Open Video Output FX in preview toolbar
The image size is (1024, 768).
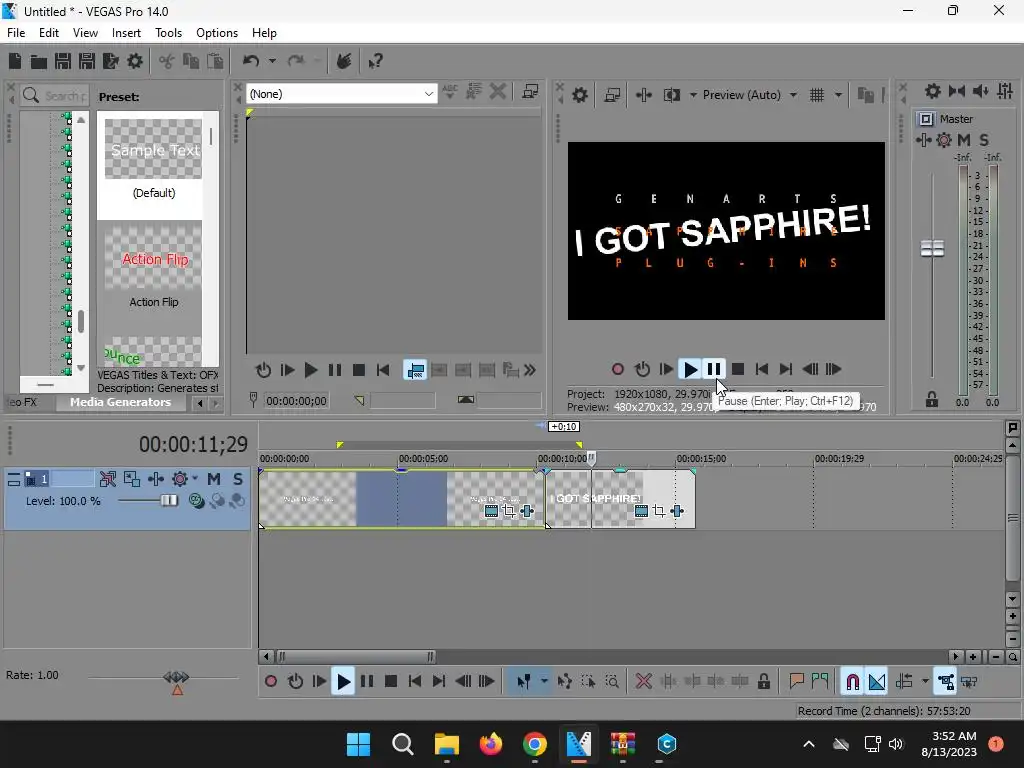[x=643, y=95]
